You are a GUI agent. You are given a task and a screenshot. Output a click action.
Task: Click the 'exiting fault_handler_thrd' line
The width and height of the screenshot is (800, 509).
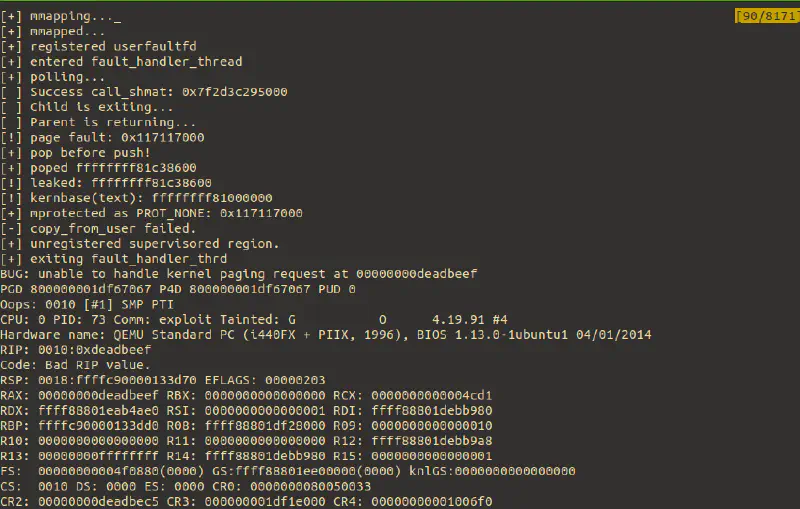(114, 259)
